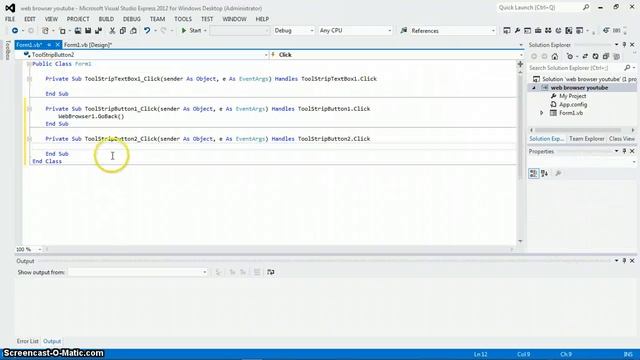Switch to the Form1.vb [Design] tab

(88, 45)
